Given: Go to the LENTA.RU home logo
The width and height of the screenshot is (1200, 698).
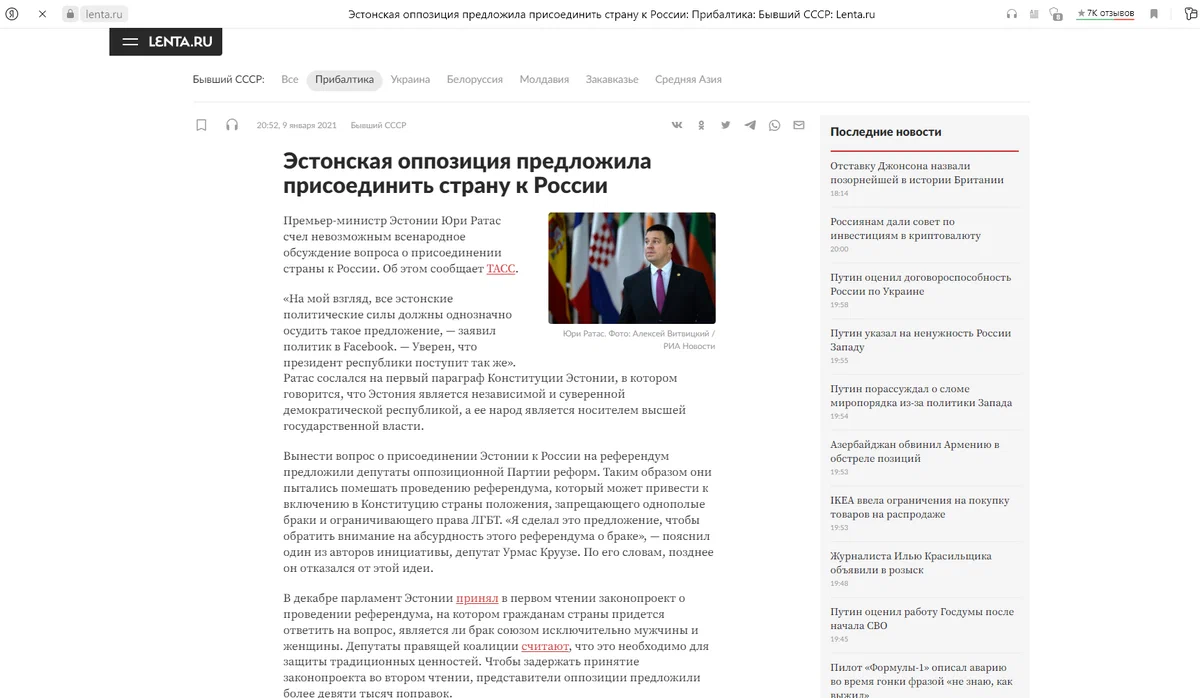Looking at the screenshot, I should [179, 41].
